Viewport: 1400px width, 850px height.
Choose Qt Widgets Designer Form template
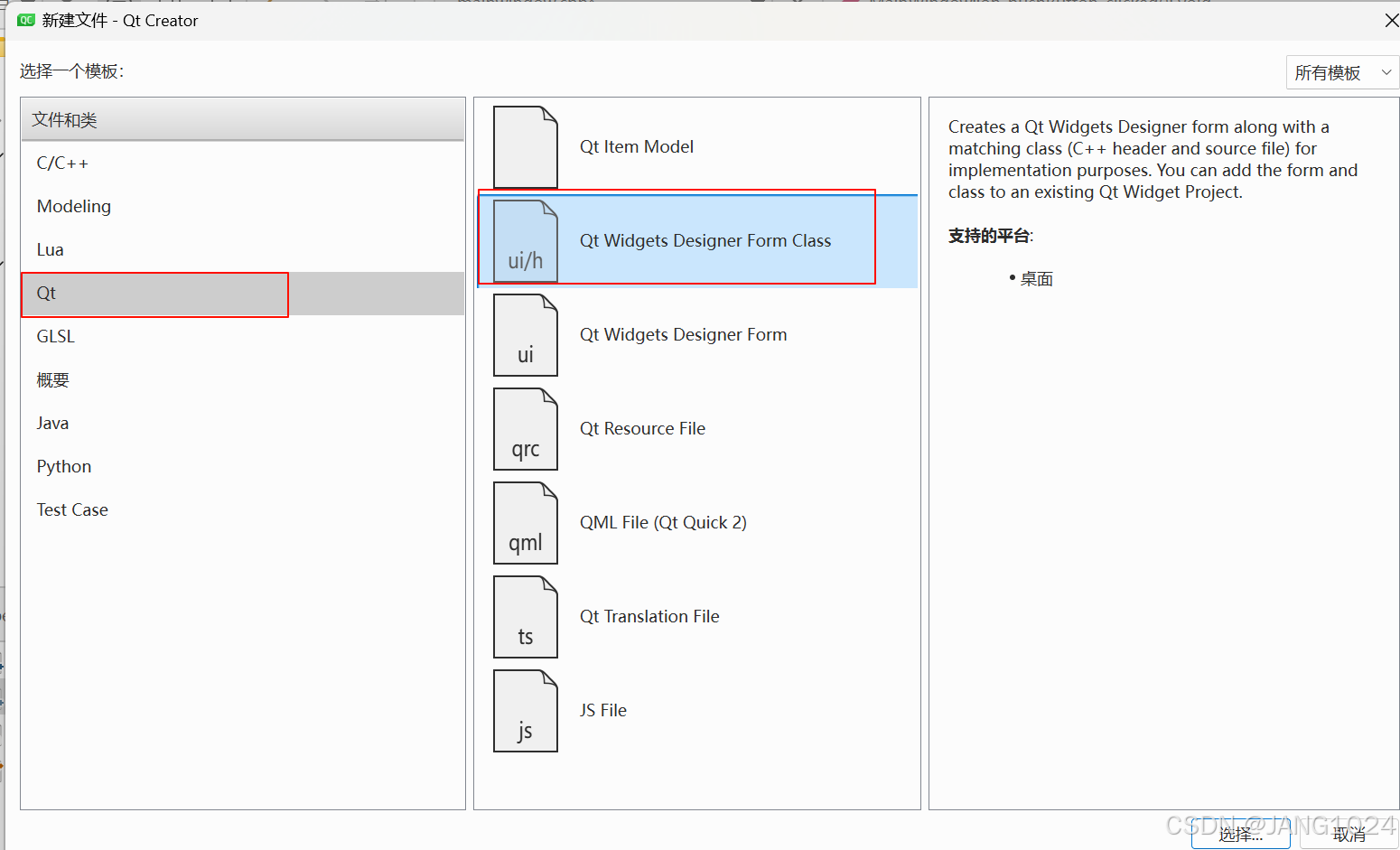[x=697, y=335]
